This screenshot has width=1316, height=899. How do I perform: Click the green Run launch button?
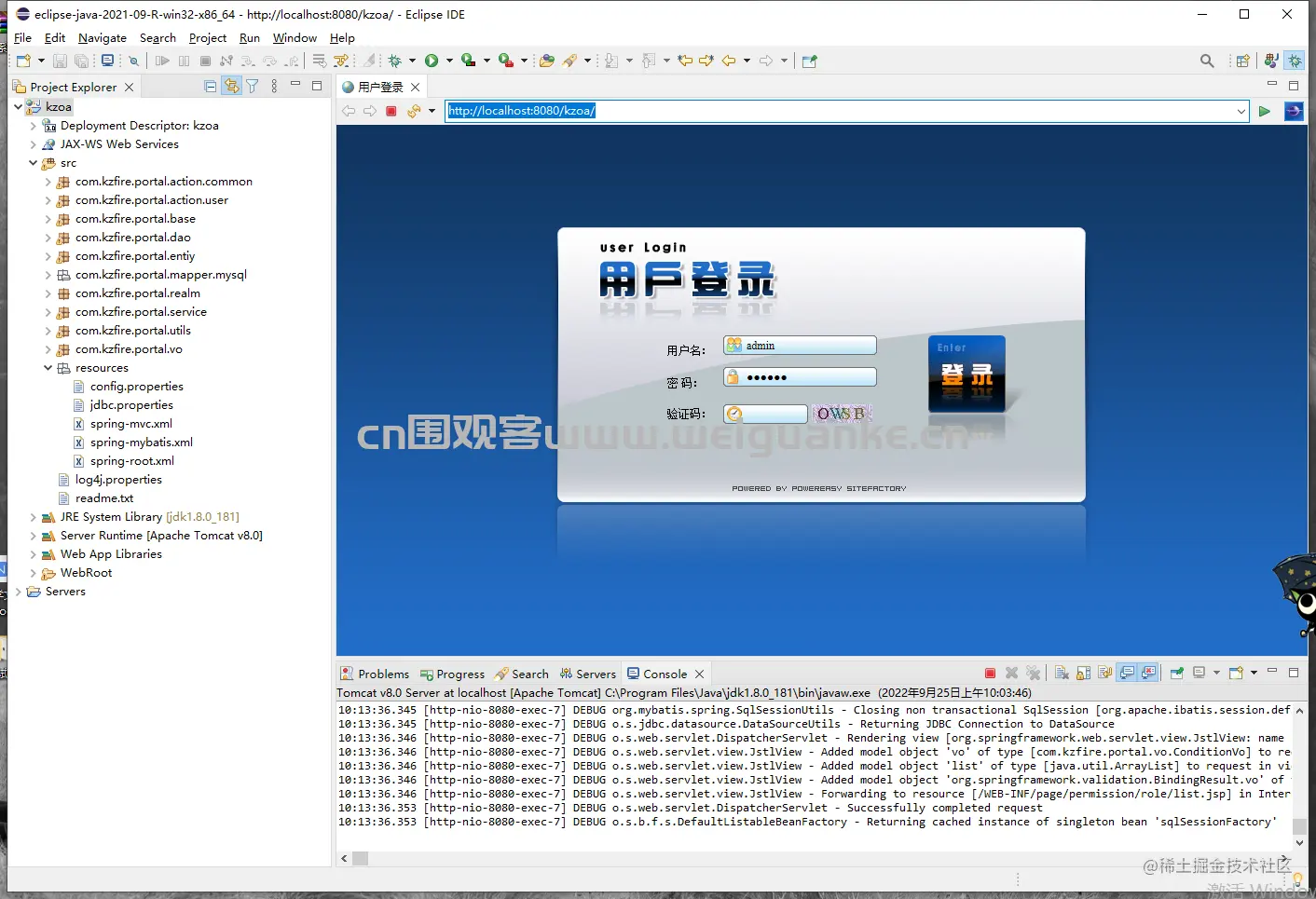coord(432,61)
